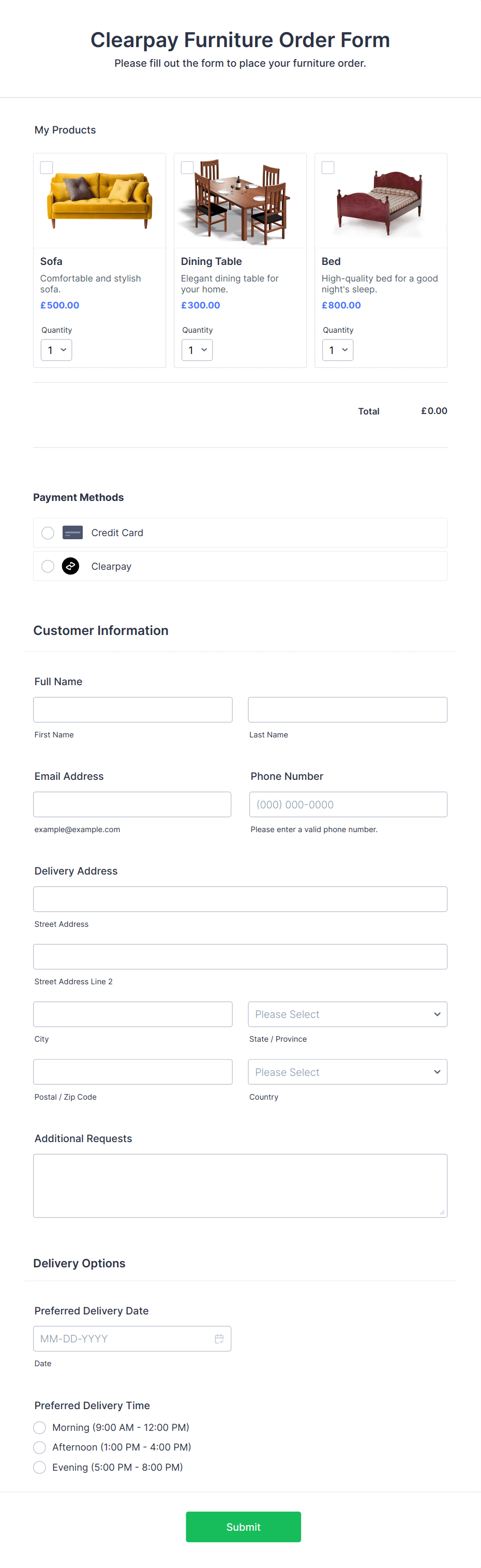Click into the First Name field
This screenshot has width=481, height=1568.
tap(132, 709)
